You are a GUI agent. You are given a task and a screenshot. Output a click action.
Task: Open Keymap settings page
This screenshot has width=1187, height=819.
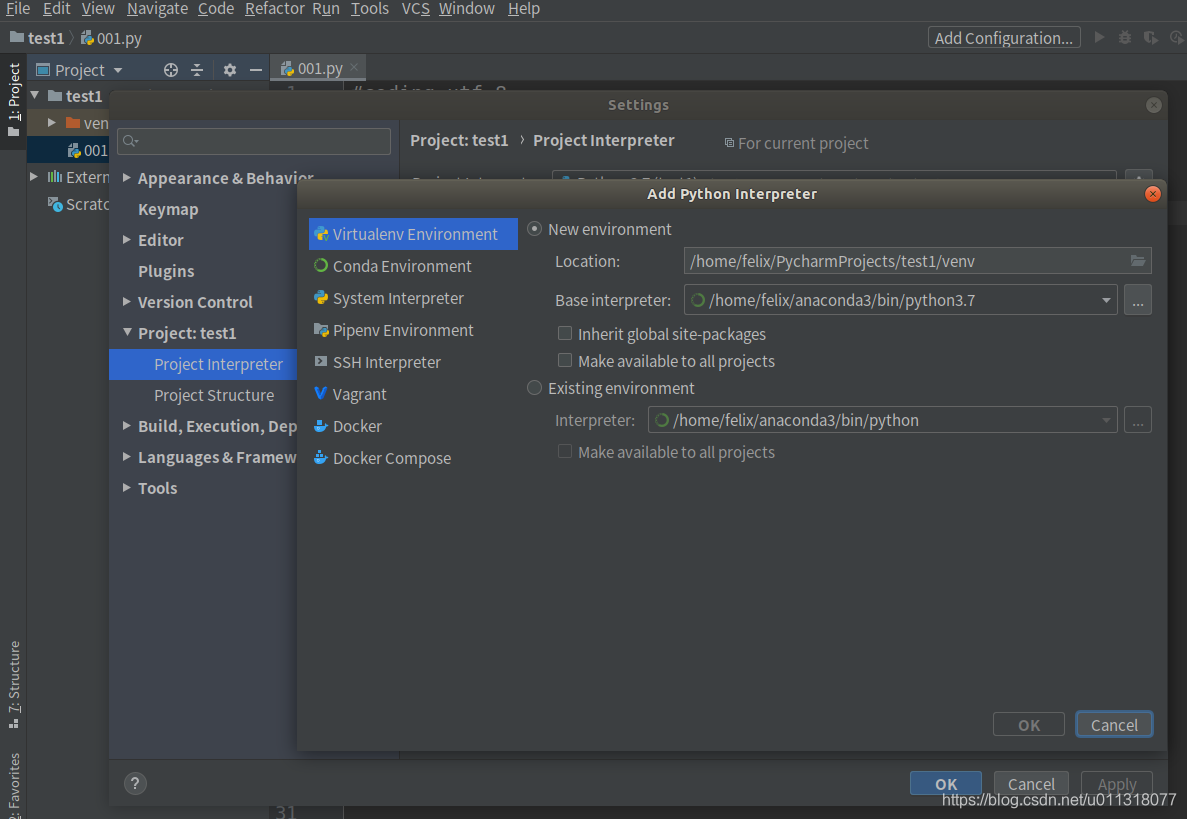pyautogui.click(x=168, y=209)
